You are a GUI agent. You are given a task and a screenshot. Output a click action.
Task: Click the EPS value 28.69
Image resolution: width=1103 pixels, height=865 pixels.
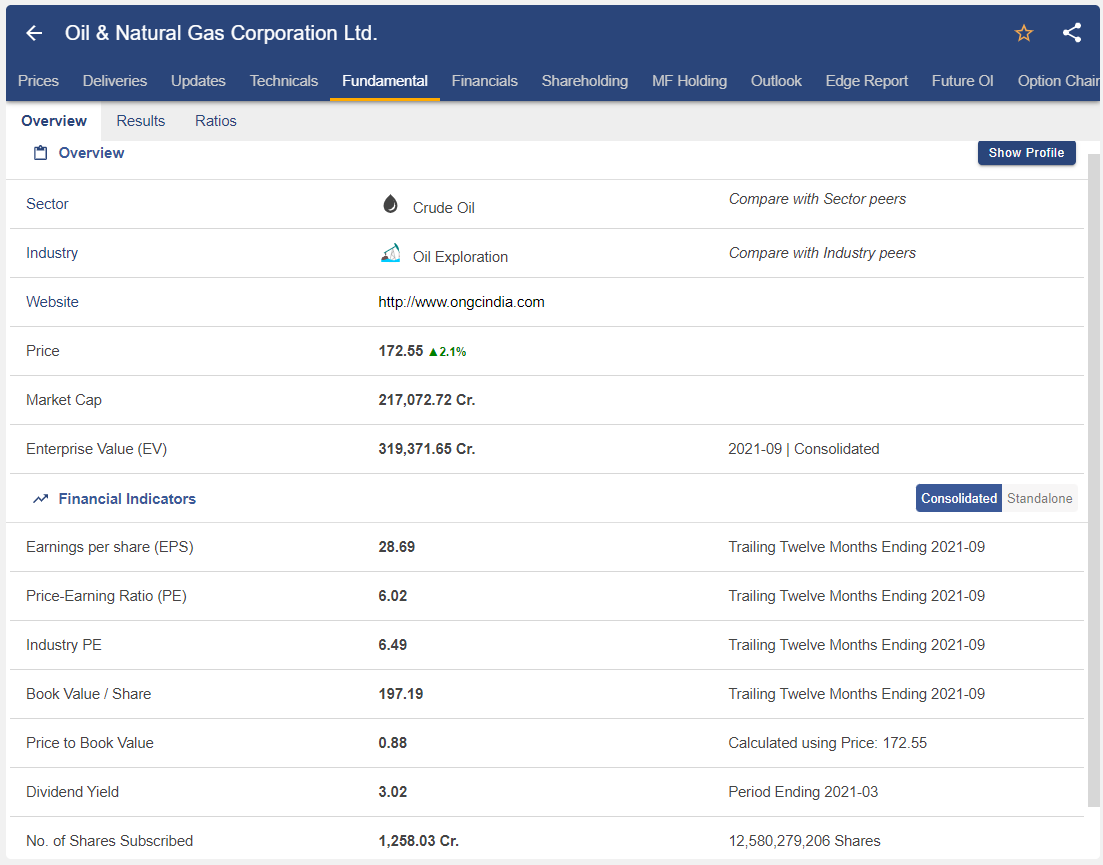(x=396, y=547)
